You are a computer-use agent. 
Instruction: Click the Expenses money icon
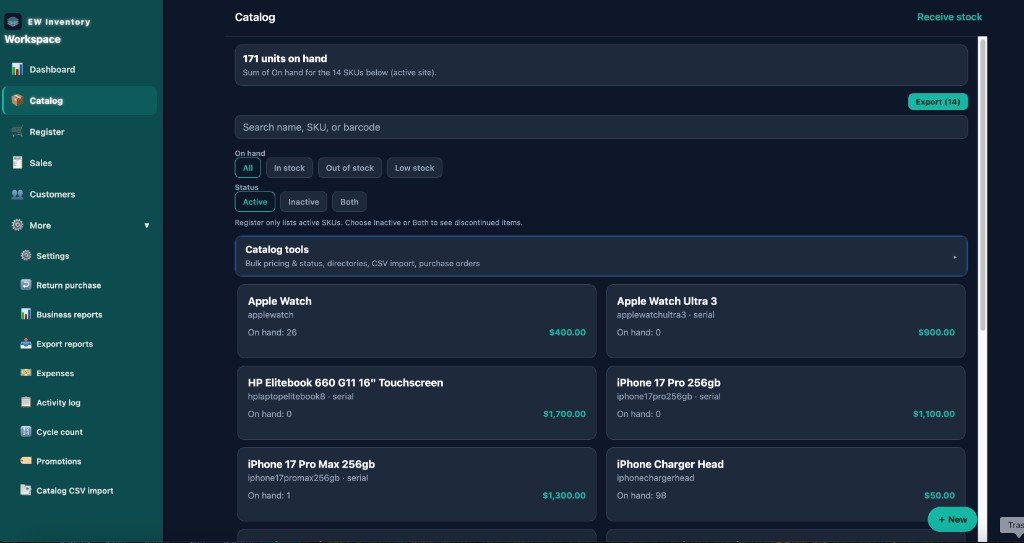[x=25, y=373]
